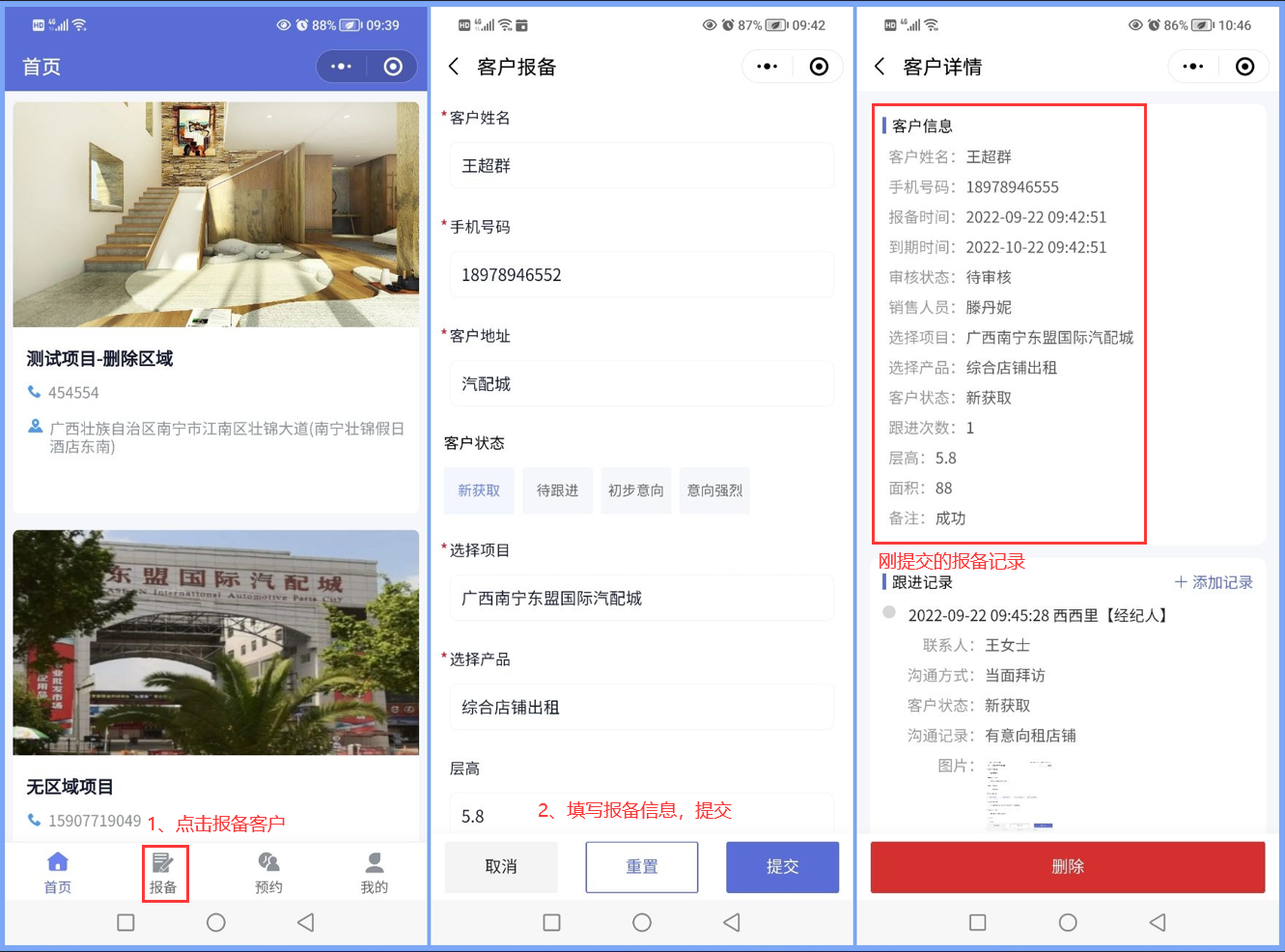
Task: Open more menu dots on 客户详情 screen
Action: (1193, 67)
